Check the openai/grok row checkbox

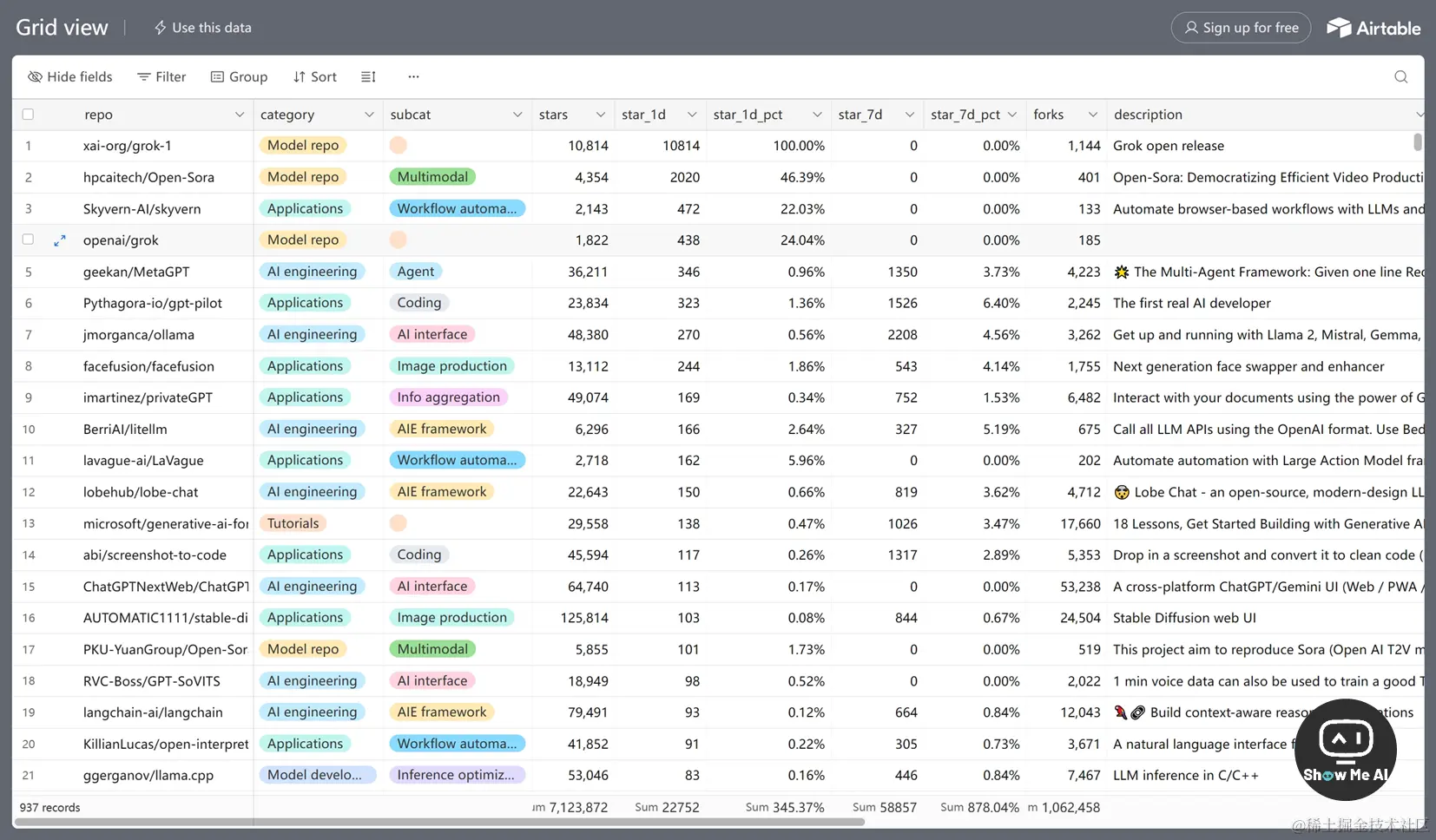click(28, 240)
